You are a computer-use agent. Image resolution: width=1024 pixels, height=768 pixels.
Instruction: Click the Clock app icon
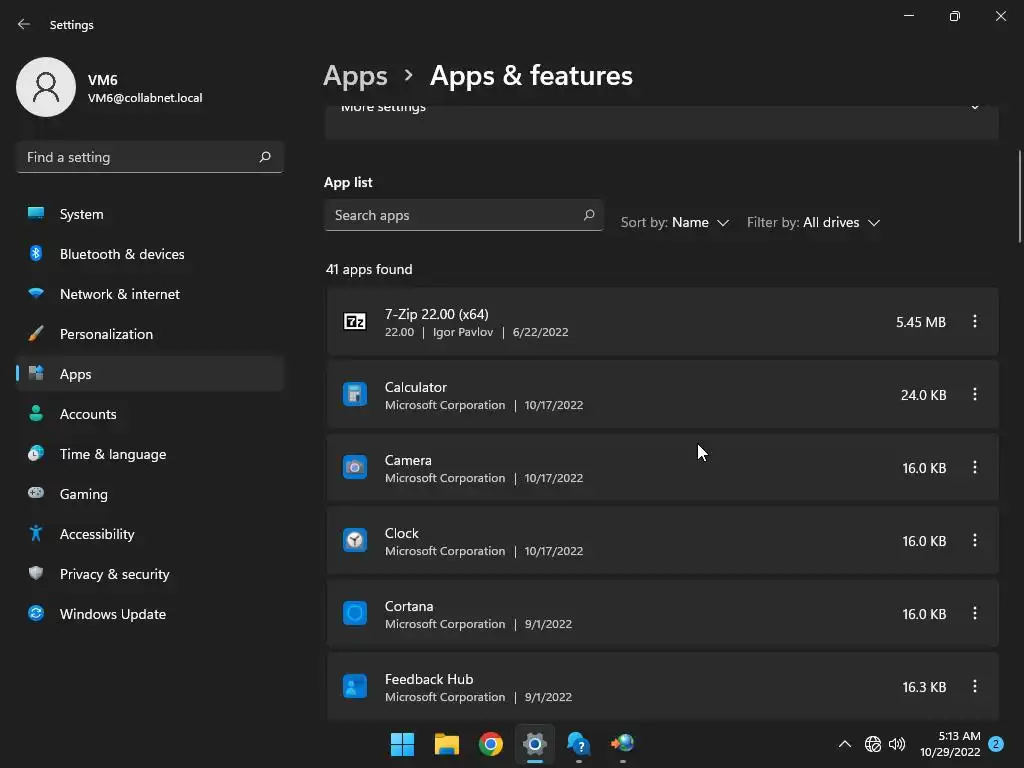click(x=355, y=541)
